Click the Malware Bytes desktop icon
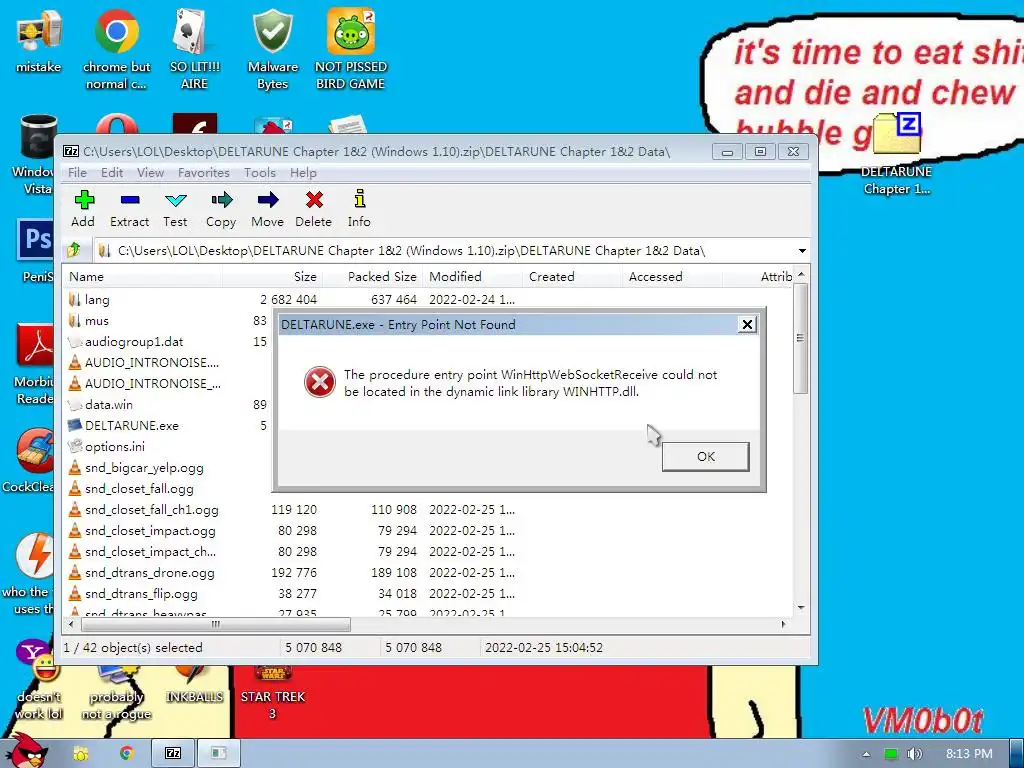This screenshot has height=768, width=1024. point(273,49)
